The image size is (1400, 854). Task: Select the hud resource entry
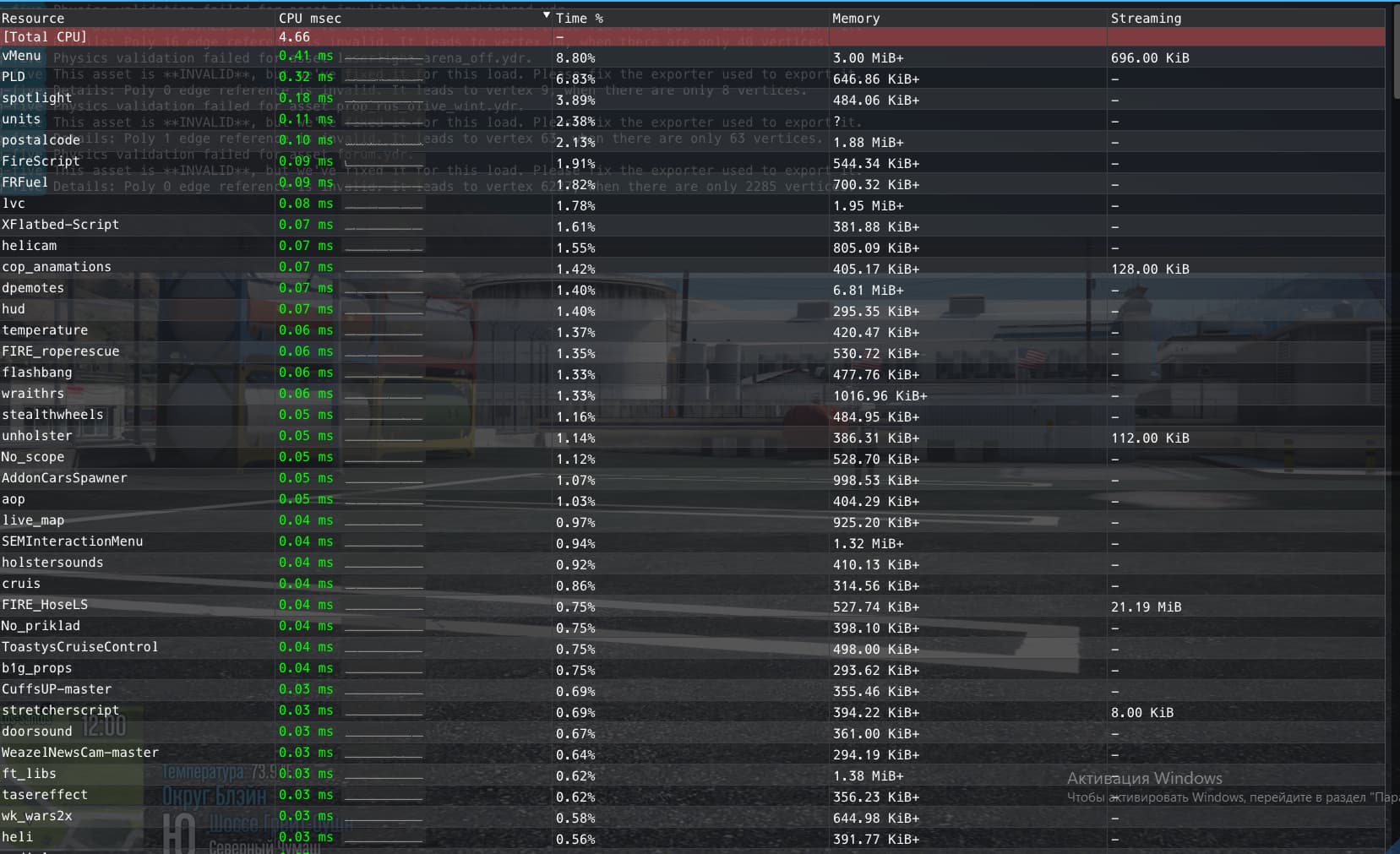tap(14, 309)
